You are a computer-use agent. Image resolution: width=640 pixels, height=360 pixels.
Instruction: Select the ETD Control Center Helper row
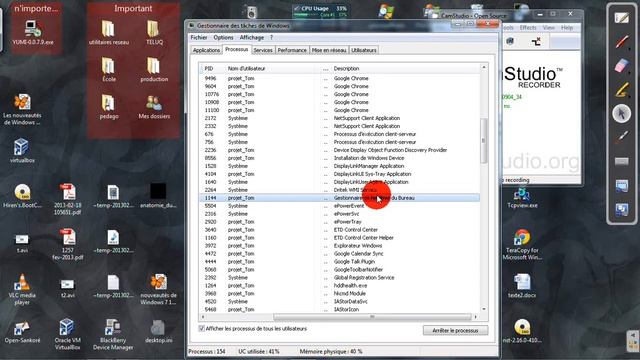pos(339,238)
